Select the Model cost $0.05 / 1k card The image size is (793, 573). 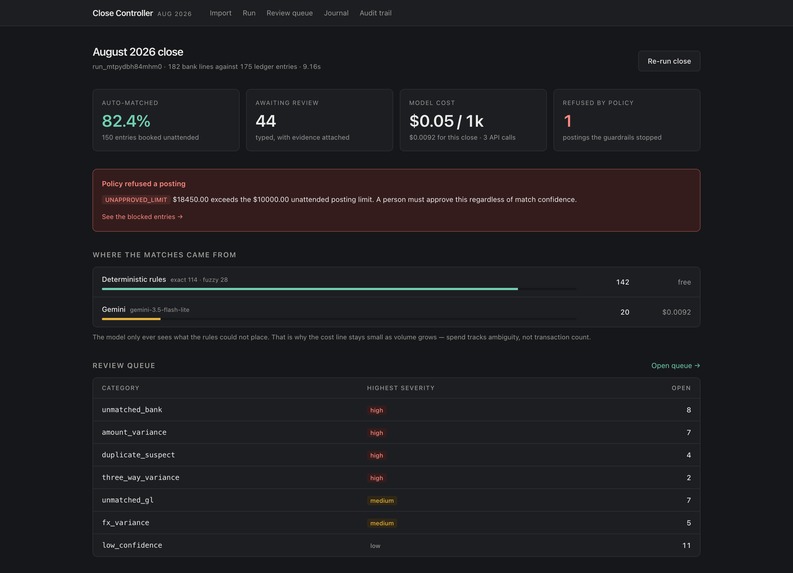[x=473, y=120]
